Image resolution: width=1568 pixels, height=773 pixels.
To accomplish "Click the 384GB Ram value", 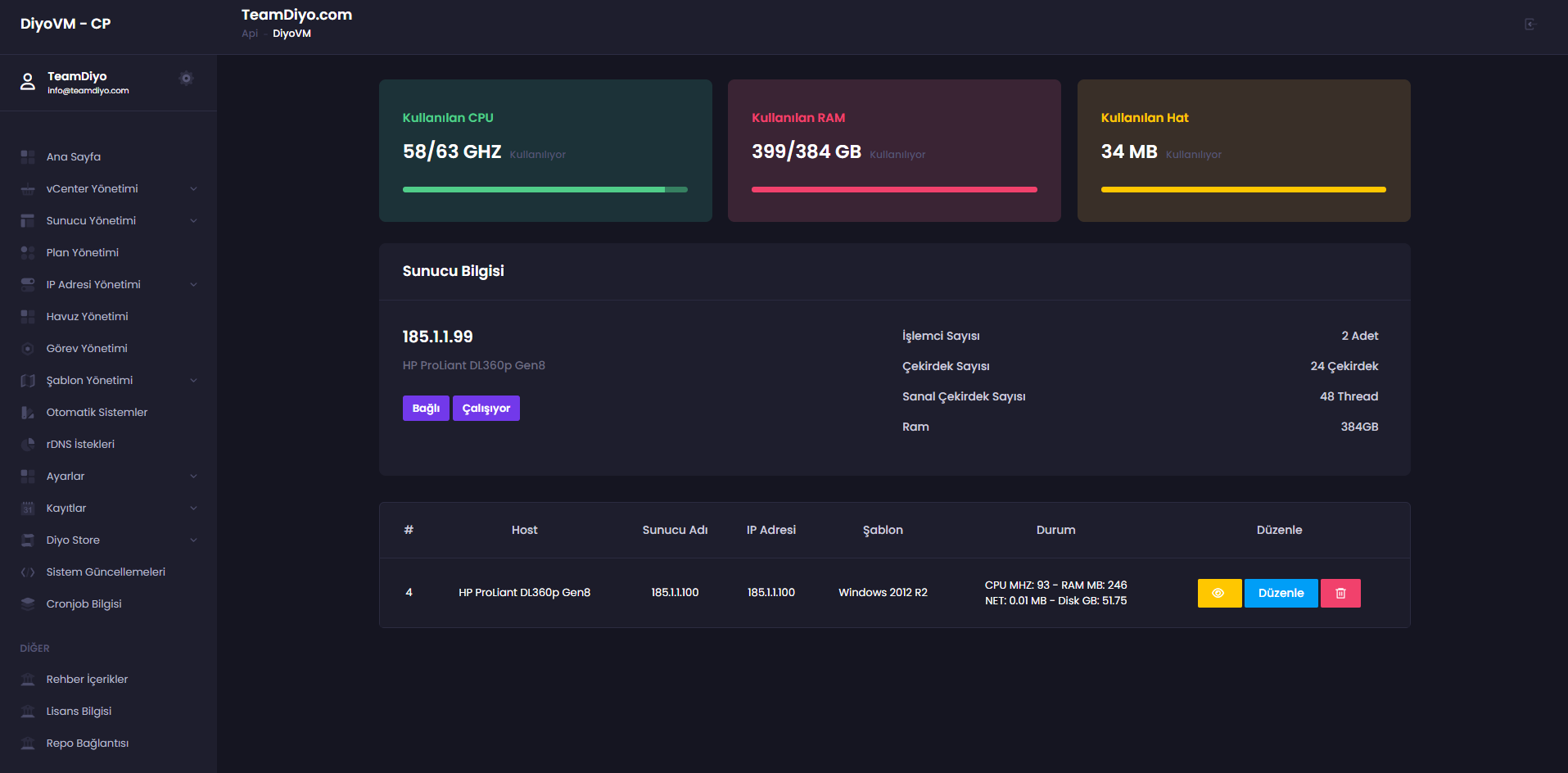I will tap(1359, 427).
